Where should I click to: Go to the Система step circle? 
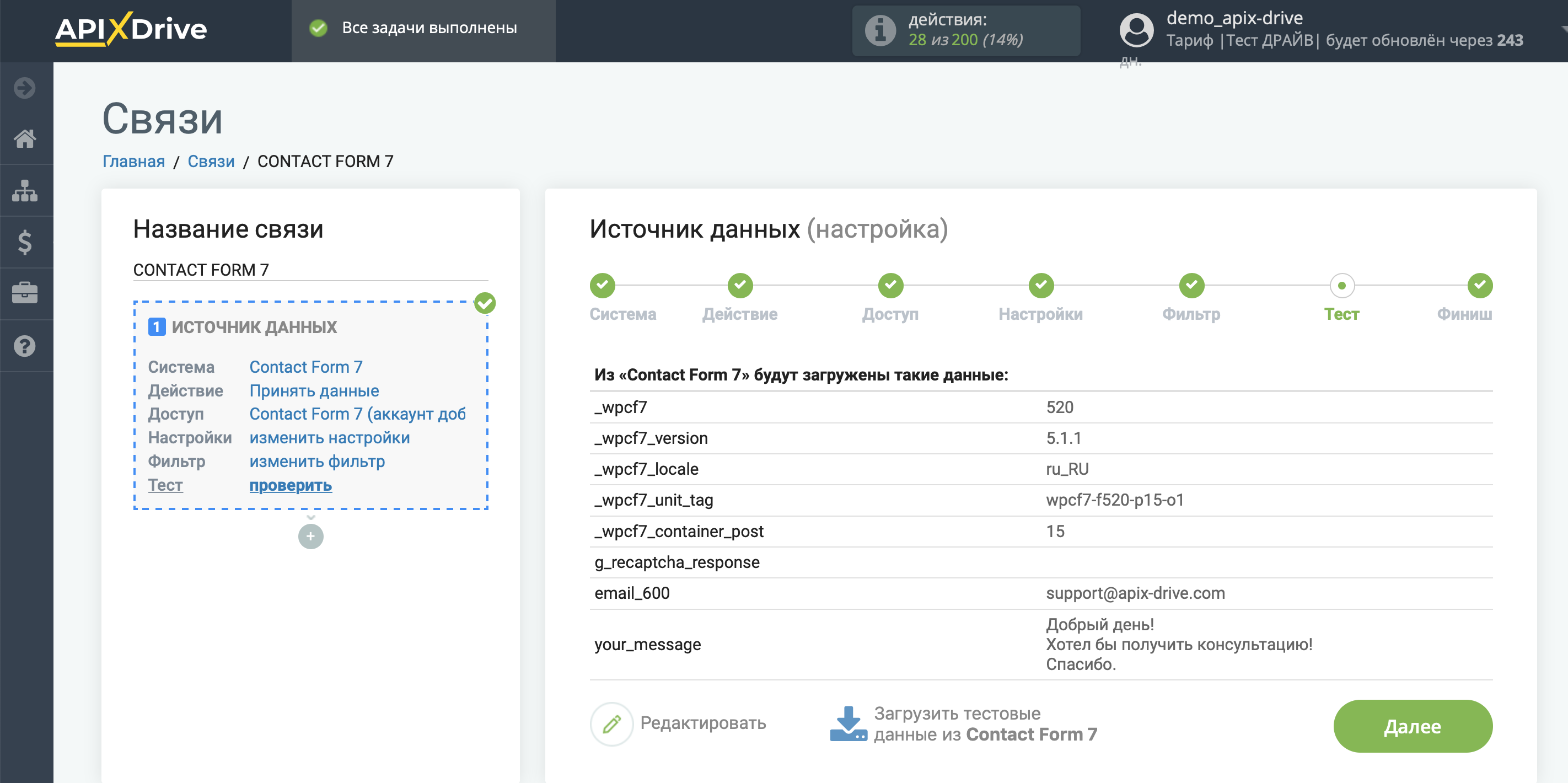point(602,285)
